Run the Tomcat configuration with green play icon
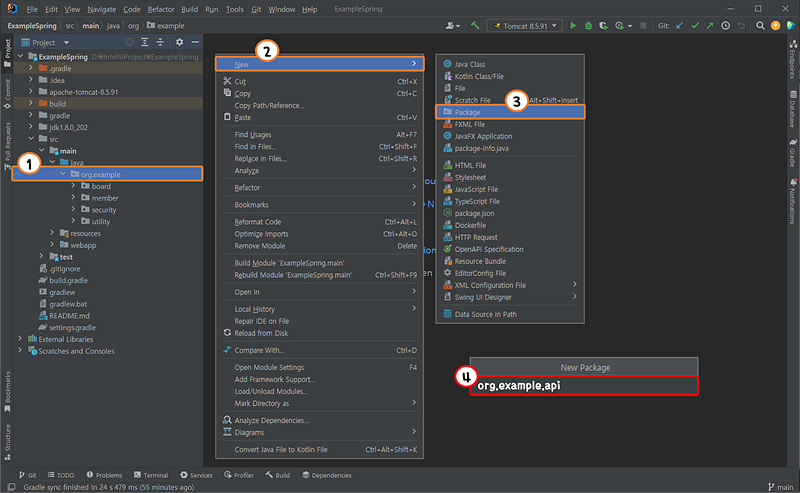The height and width of the screenshot is (493, 800). (x=573, y=26)
